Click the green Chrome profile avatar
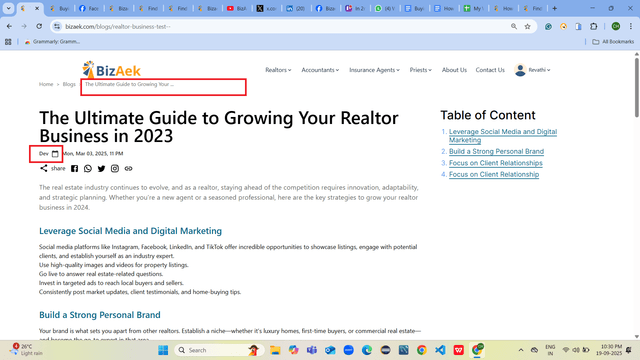This screenshot has width=640, height=360. [616, 27]
